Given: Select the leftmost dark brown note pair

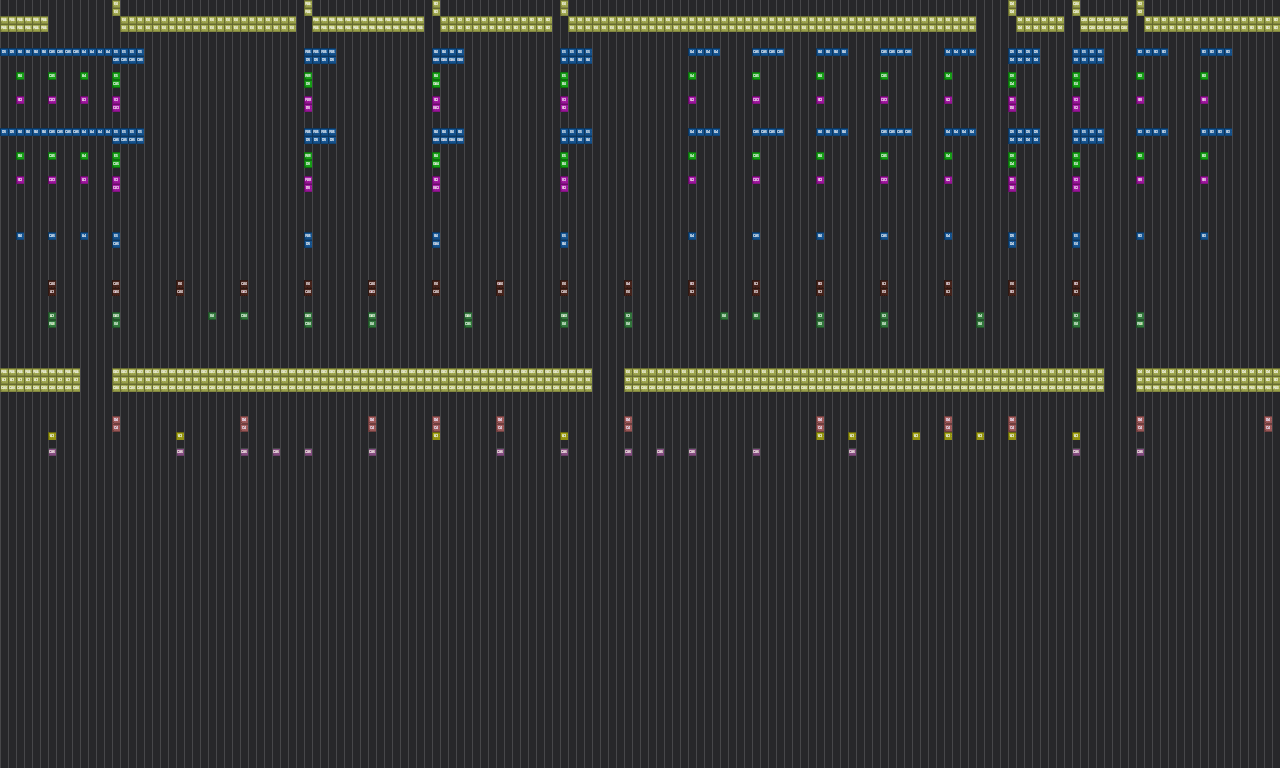Looking at the screenshot, I should coord(52,288).
